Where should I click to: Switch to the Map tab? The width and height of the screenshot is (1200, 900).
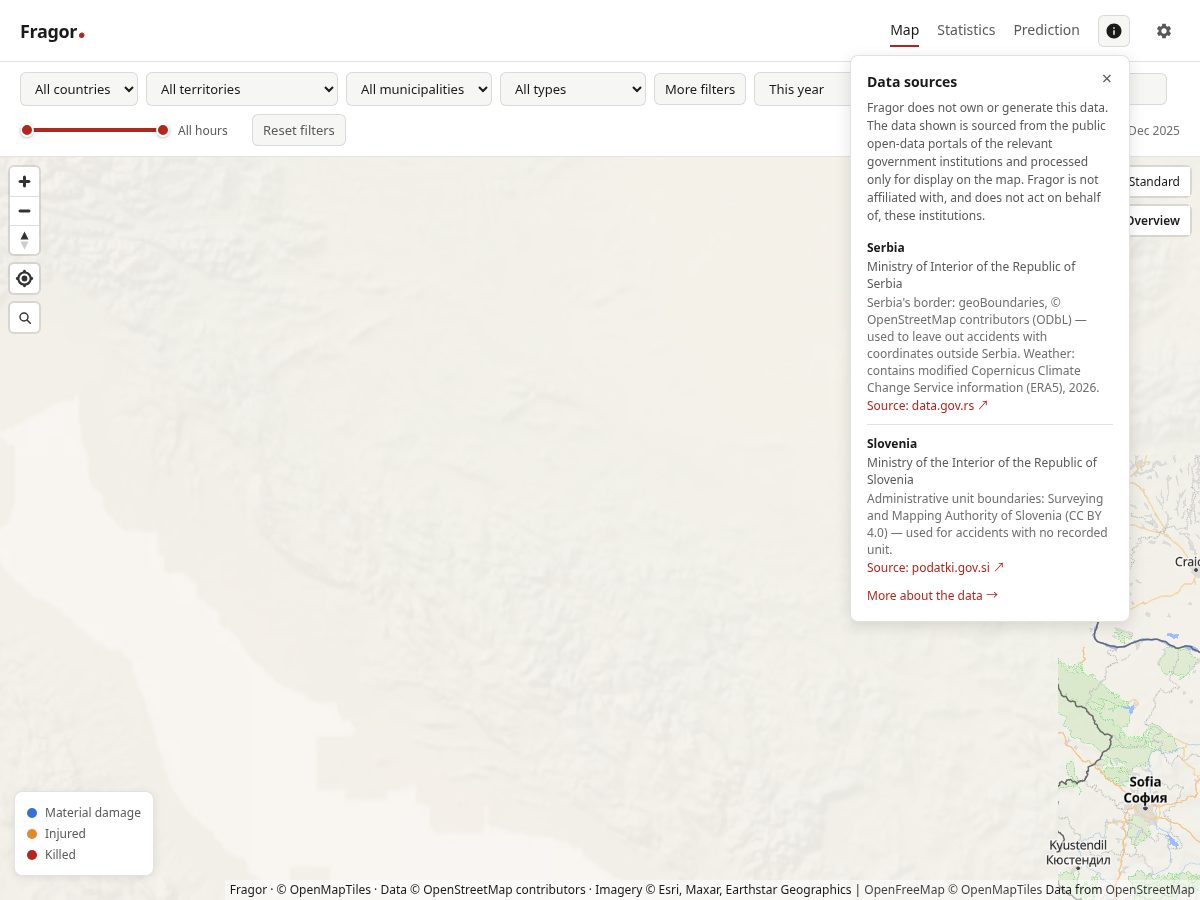point(904,30)
